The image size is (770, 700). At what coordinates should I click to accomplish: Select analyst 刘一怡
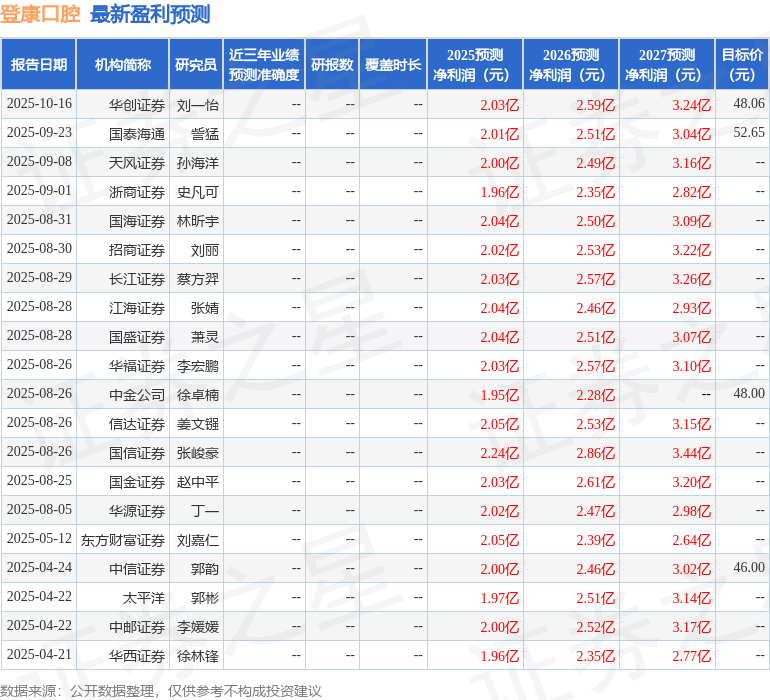pyautogui.click(x=197, y=105)
